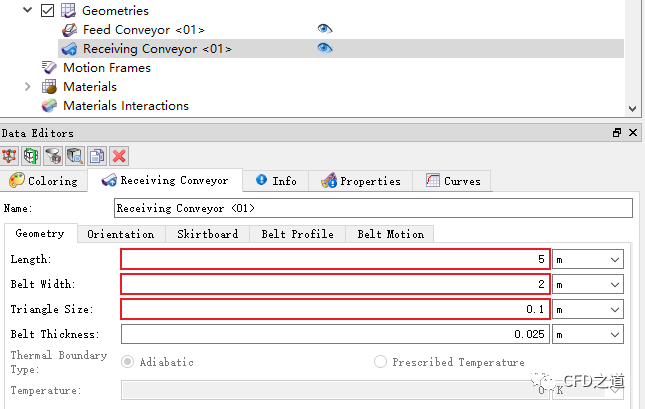The image size is (645, 409).
Task: Expand the Materials tree node
Action: 28,87
